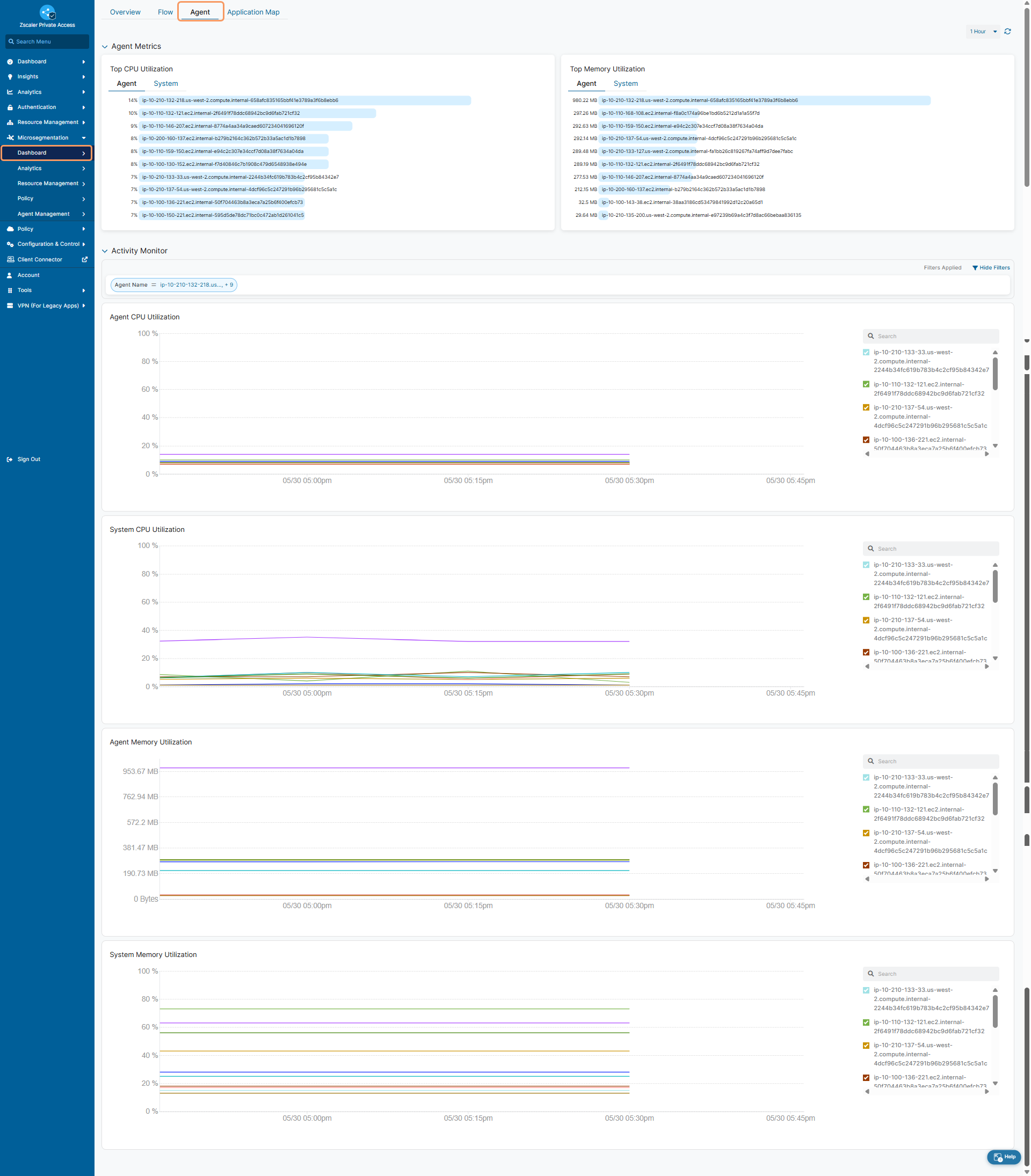Expand Configuration & Control menu arrow
The image size is (1031, 1176).
click(x=84, y=244)
